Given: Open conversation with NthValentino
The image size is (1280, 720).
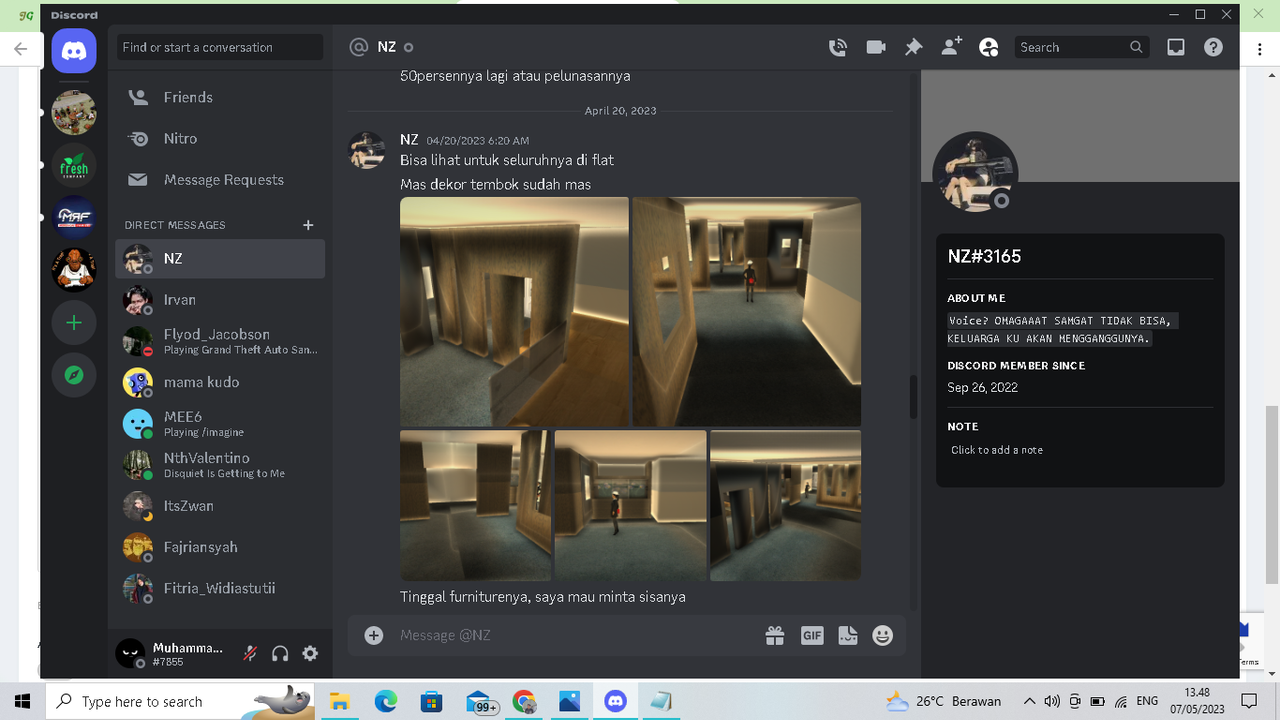Looking at the screenshot, I should pos(220,465).
